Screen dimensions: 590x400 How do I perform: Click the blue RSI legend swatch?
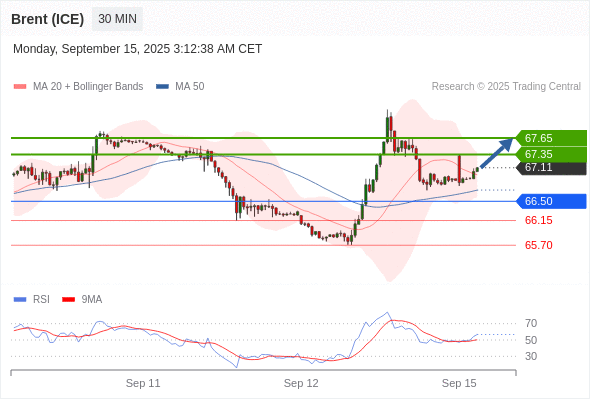tap(20, 300)
